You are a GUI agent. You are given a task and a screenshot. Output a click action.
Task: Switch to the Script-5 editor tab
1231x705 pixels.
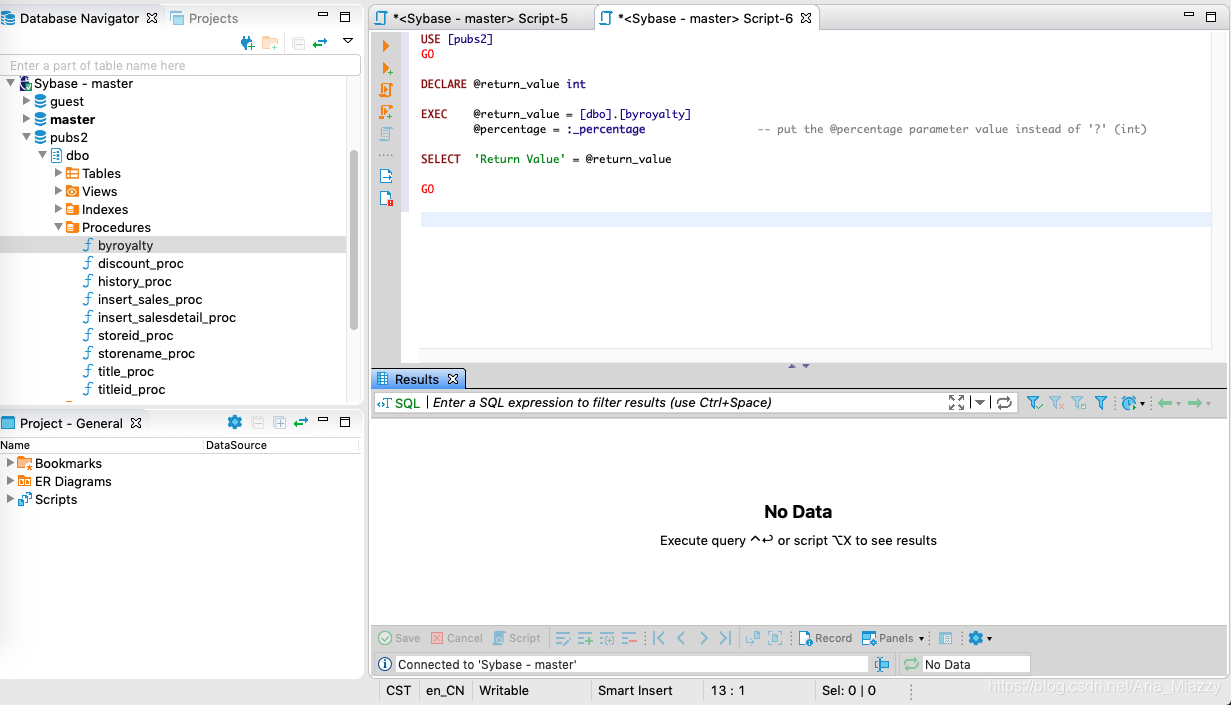[x=480, y=18]
